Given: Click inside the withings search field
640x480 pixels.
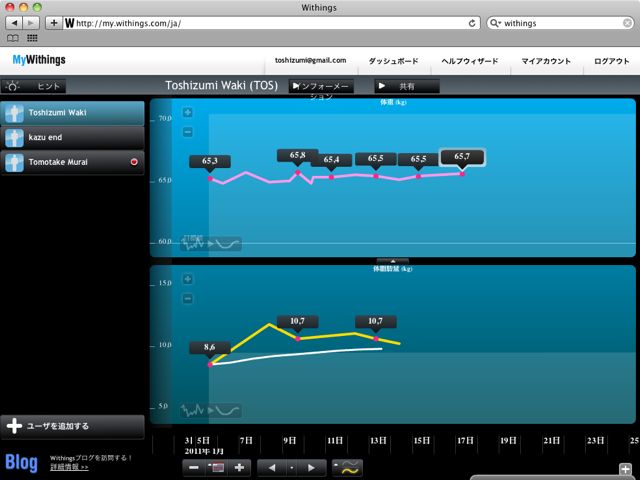Looking at the screenshot, I should tap(561, 23).
